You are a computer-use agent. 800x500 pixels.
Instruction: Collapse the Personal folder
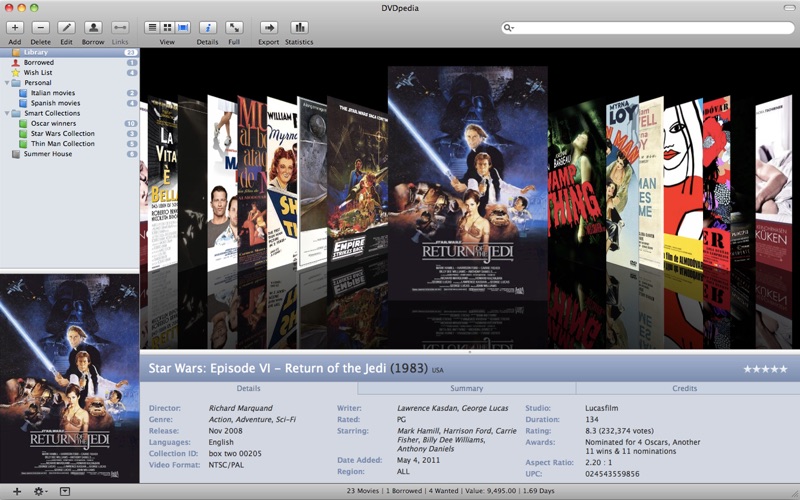6,82
